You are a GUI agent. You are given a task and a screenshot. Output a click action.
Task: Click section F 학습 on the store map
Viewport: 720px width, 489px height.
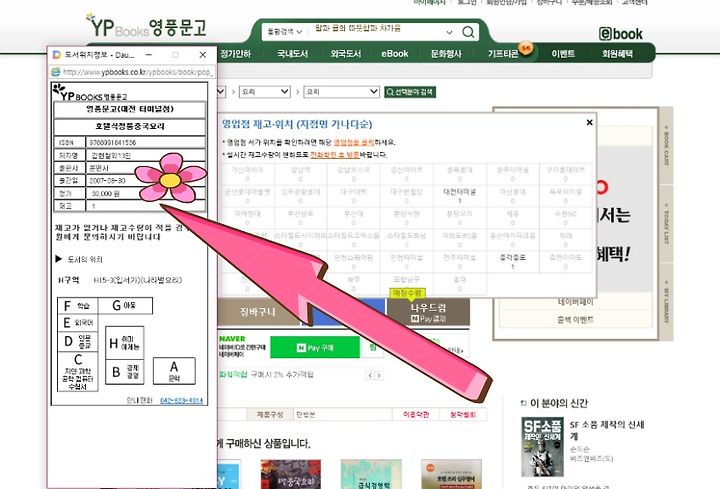click(x=77, y=306)
